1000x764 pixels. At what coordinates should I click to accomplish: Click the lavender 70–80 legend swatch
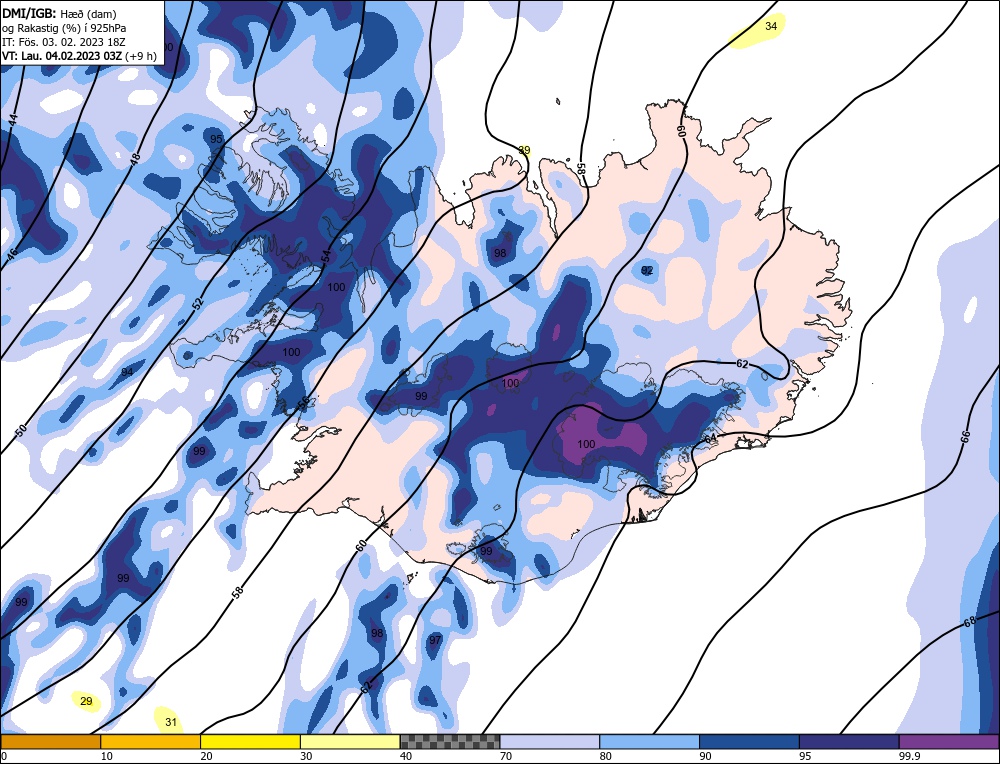click(x=550, y=742)
